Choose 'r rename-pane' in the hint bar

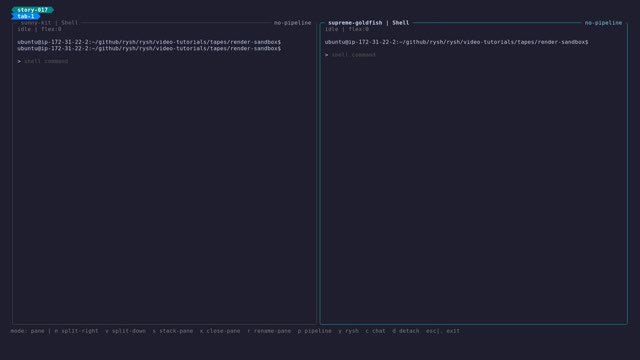(x=269, y=331)
